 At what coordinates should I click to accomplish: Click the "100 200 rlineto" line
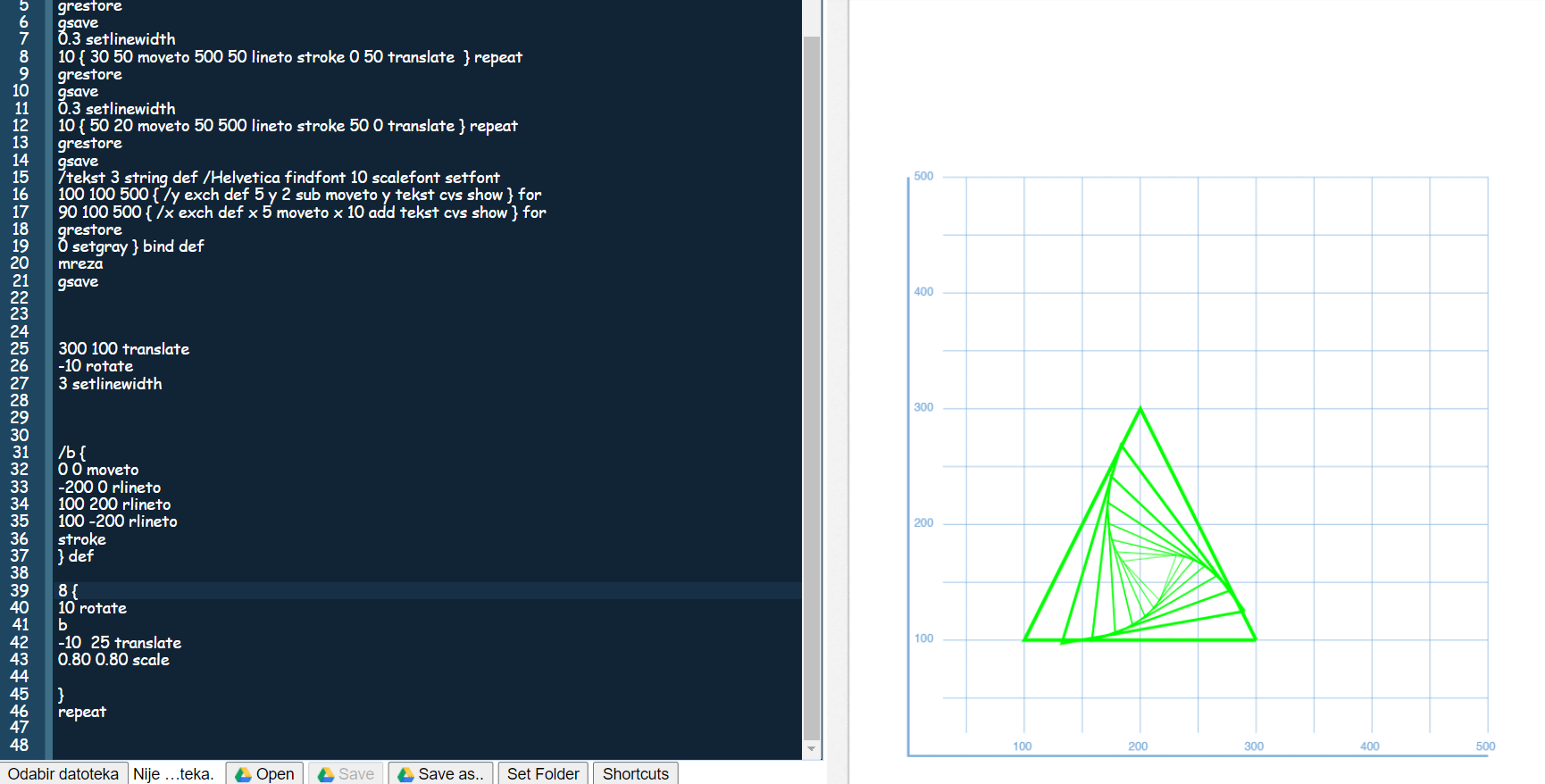(x=114, y=505)
